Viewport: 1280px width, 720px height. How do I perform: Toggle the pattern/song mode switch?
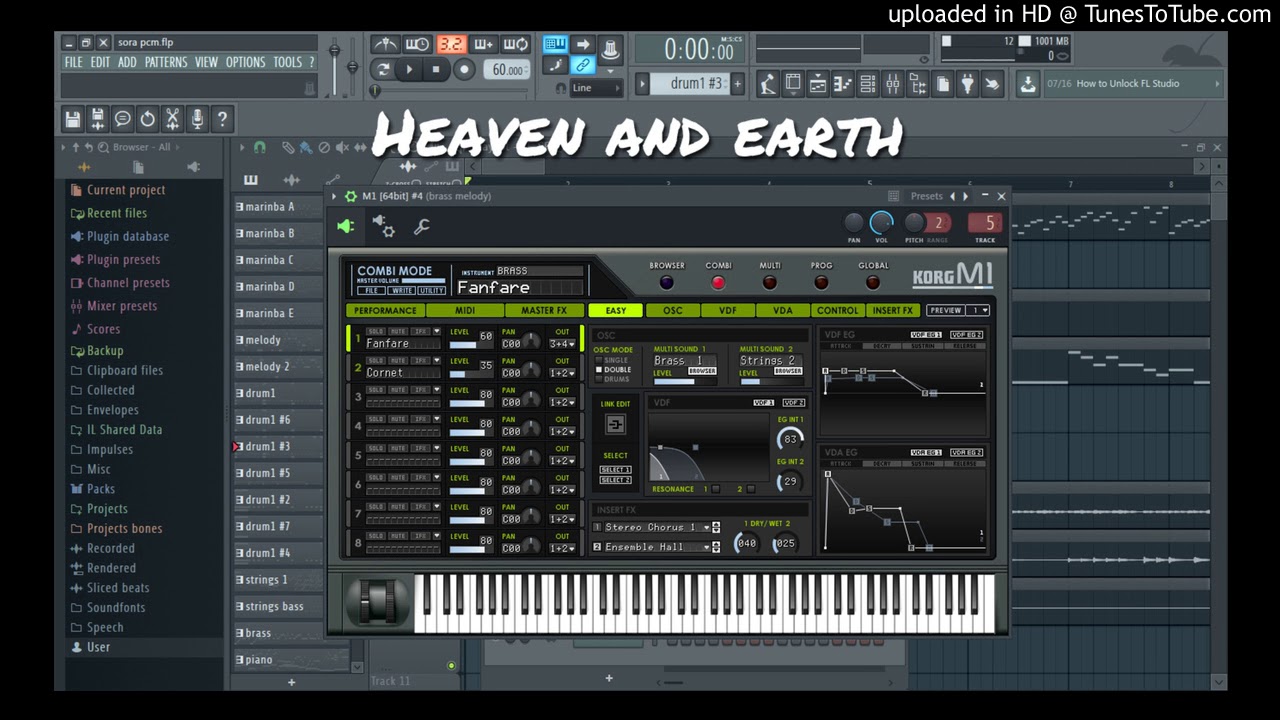(x=382, y=69)
